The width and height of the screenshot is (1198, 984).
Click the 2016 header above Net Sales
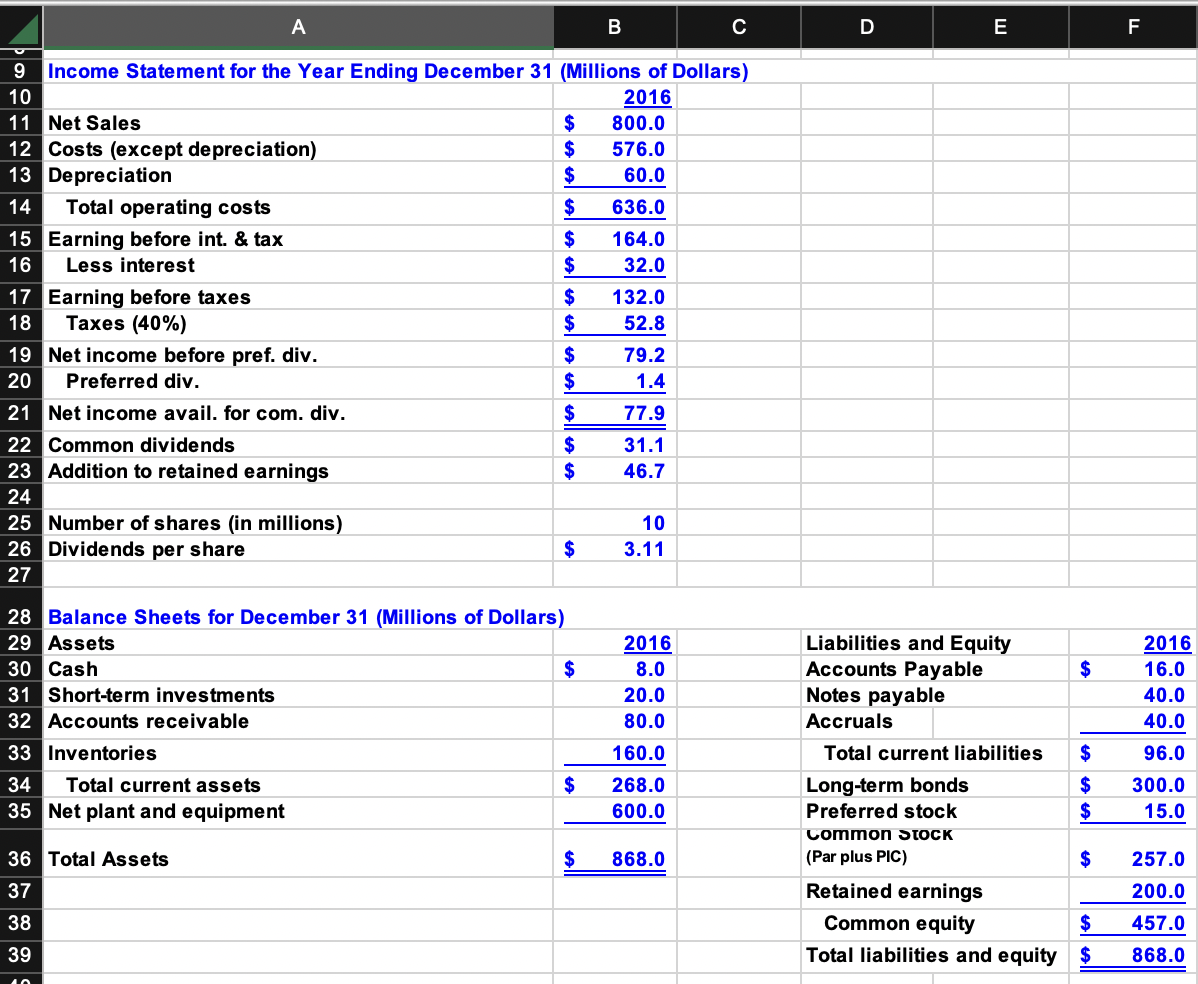(x=614, y=96)
